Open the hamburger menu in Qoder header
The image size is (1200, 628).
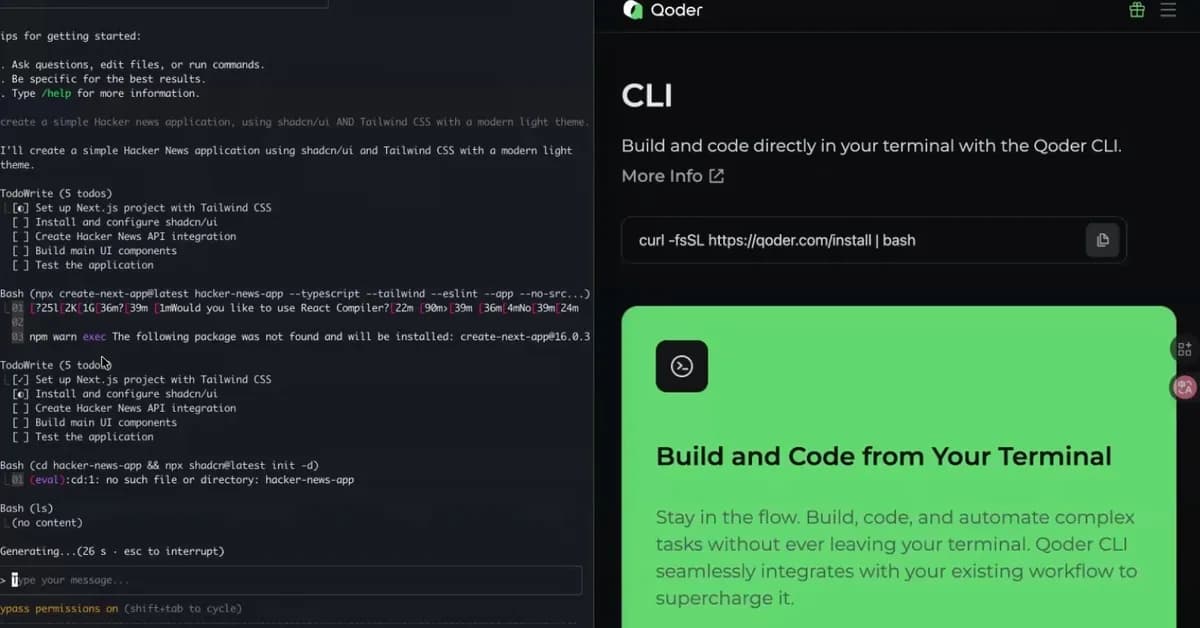pos(1168,10)
